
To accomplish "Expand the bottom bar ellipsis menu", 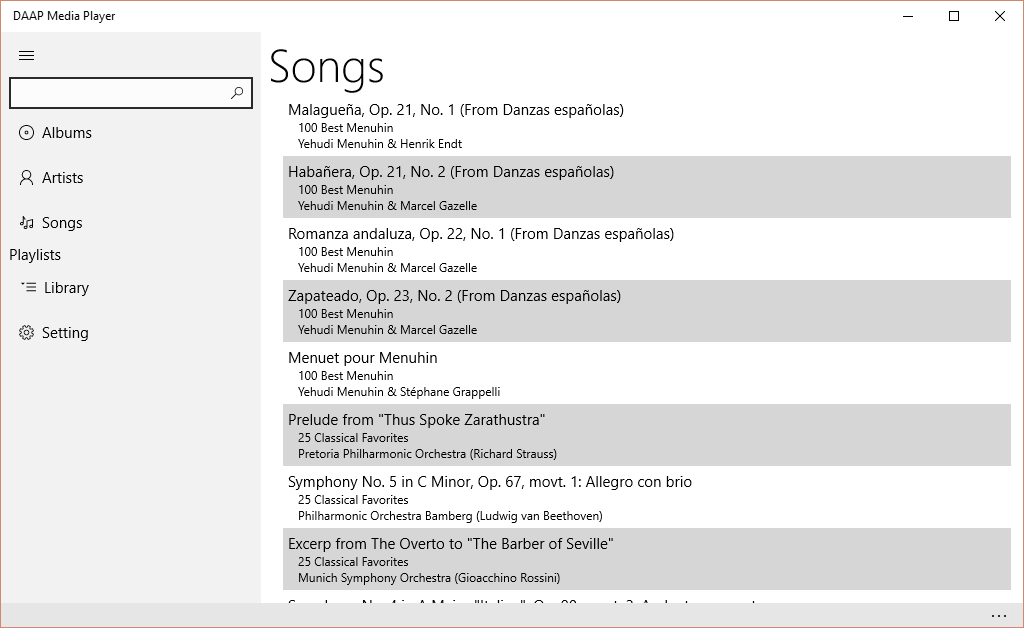I will coord(998,615).
